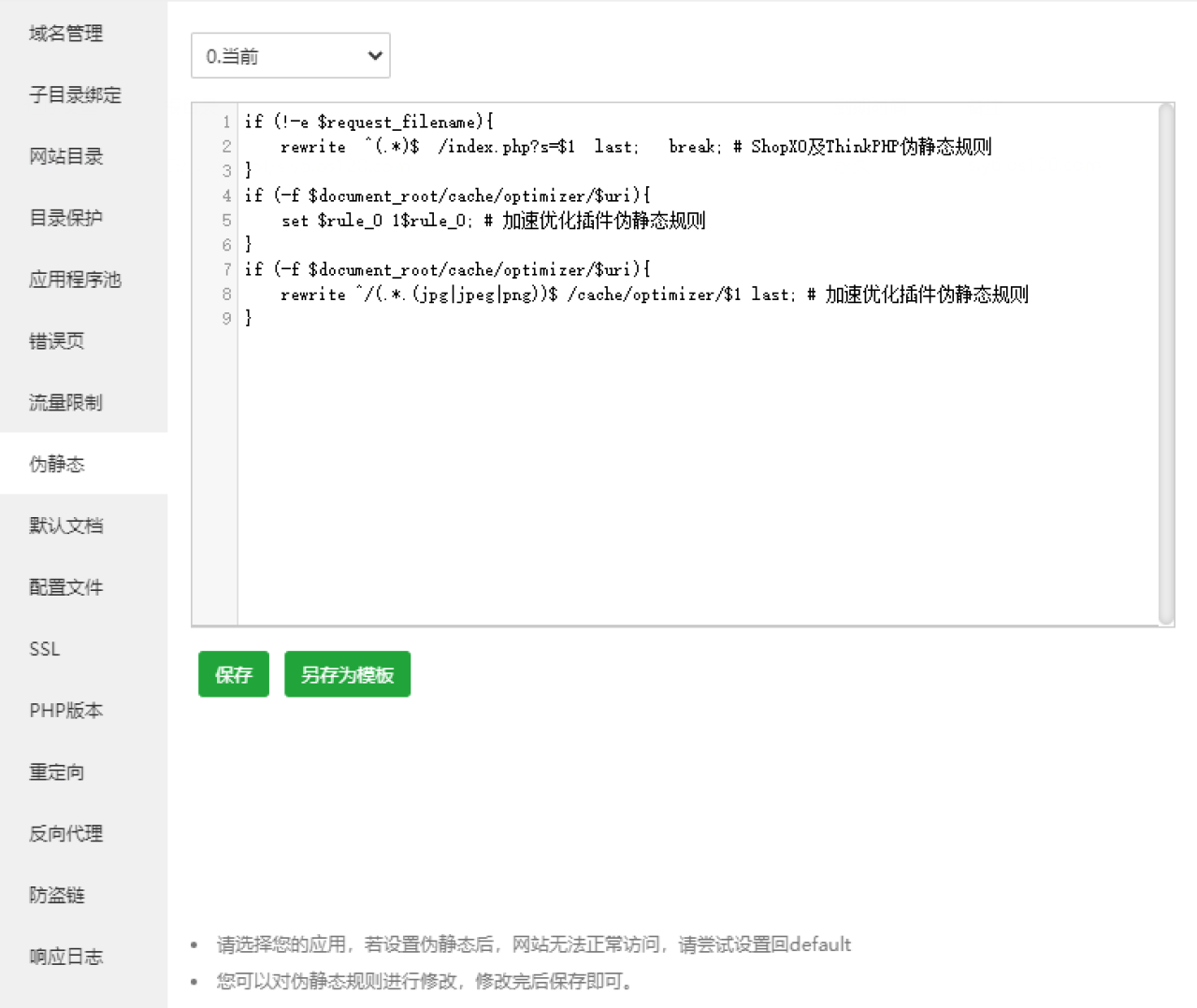Open the SSL settings page
The image size is (1197, 1008).
[x=44, y=648]
